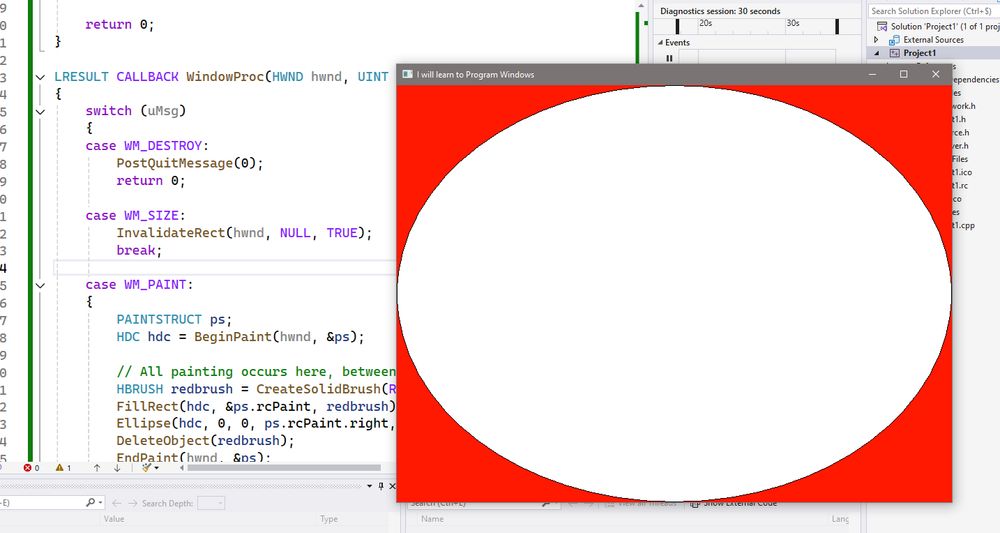
Task: Maximize the 'I will learn to Program Windows' window
Action: [x=904, y=75]
